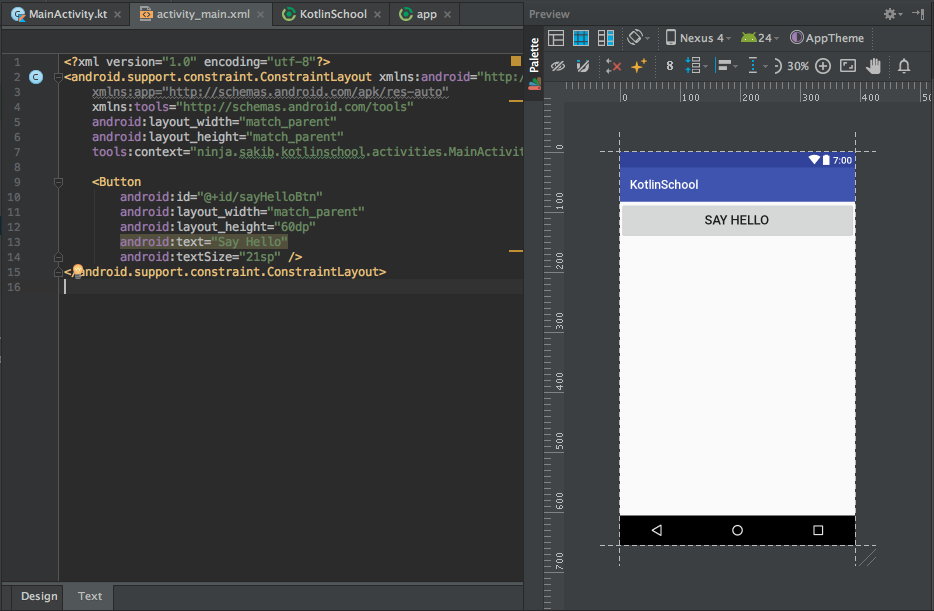Select the Blueprint view mode icon
This screenshot has height=611, width=934.
click(581, 38)
